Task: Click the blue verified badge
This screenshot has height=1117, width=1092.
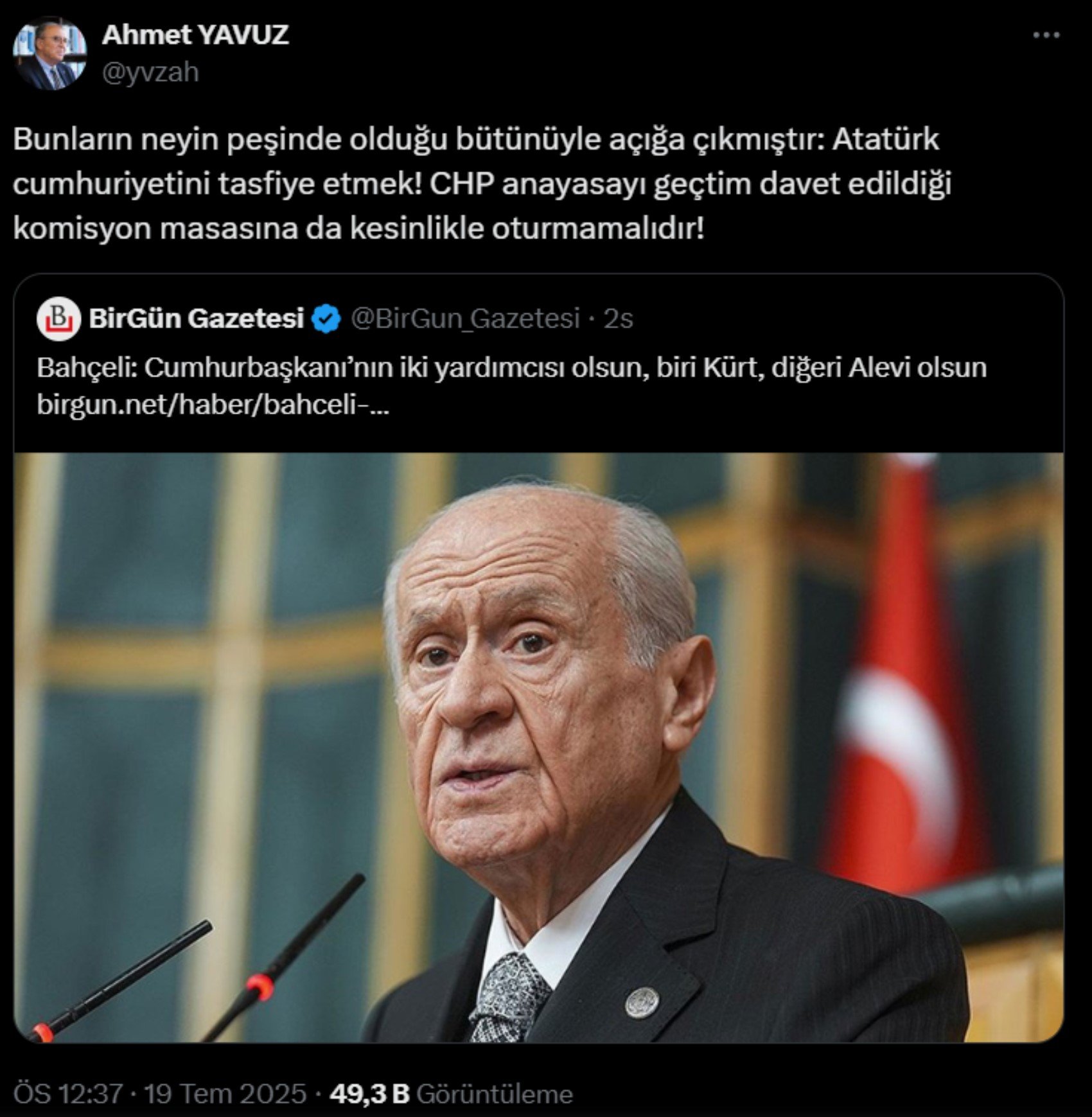Action: pyautogui.click(x=326, y=319)
